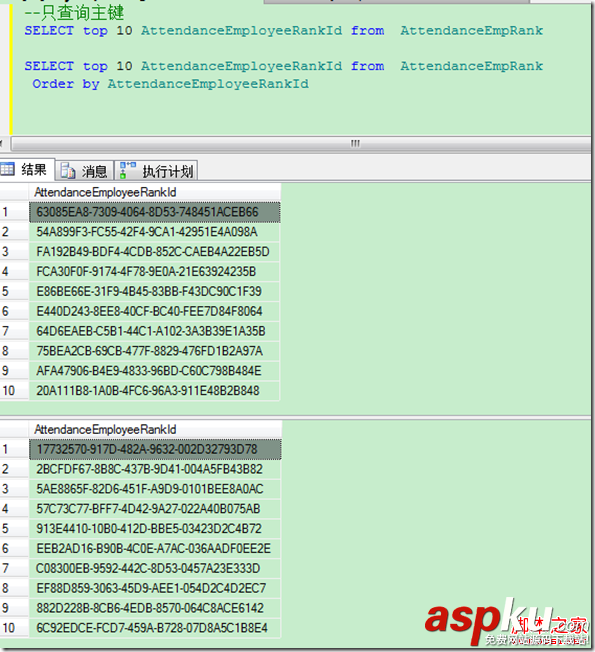
Task: Click the 'Order by AttendanceEmployeeRankId' line in the editor
Action: click(x=170, y=84)
